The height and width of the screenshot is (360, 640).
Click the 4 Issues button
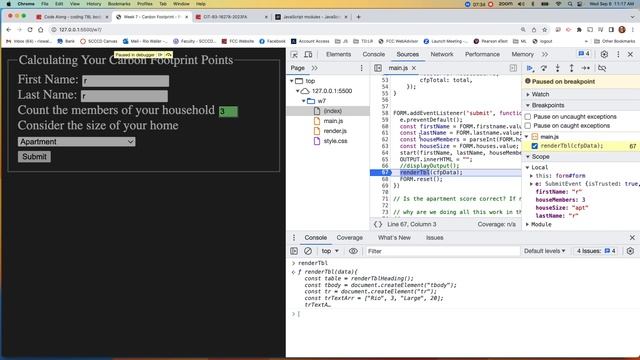point(596,251)
